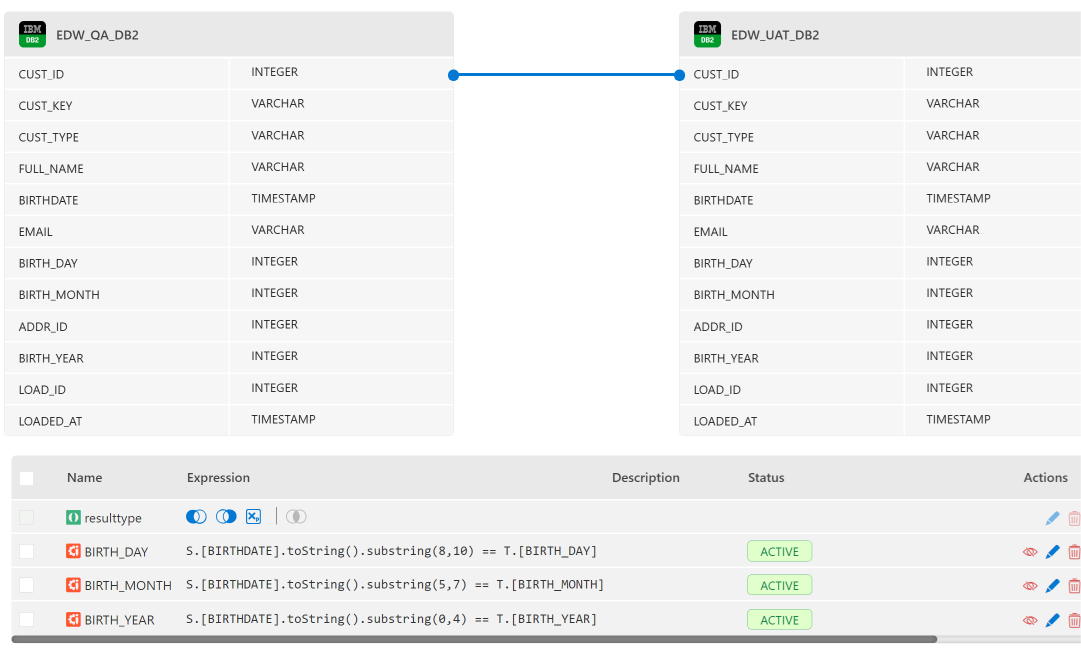
Task: Click the CUST_ID connector dot on EDW_QA_DB2
Action: (x=453, y=75)
